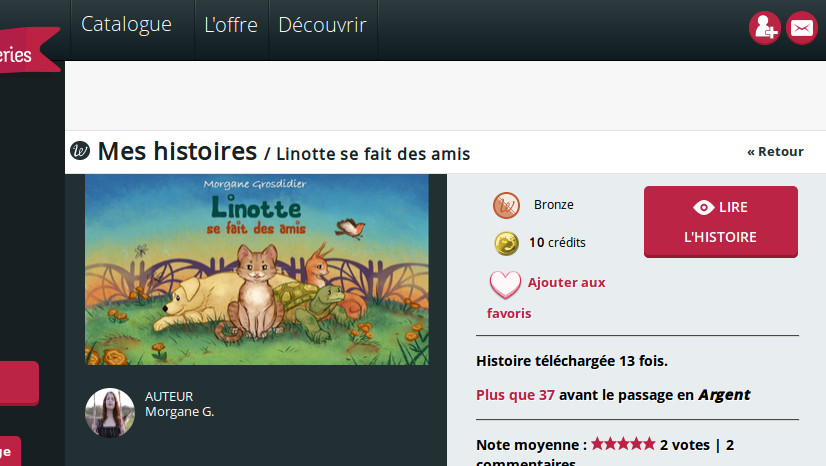The height and width of the screenshot is (466, 826).
Task: Open the Linotte book cover image
Action: coord(256,269)
